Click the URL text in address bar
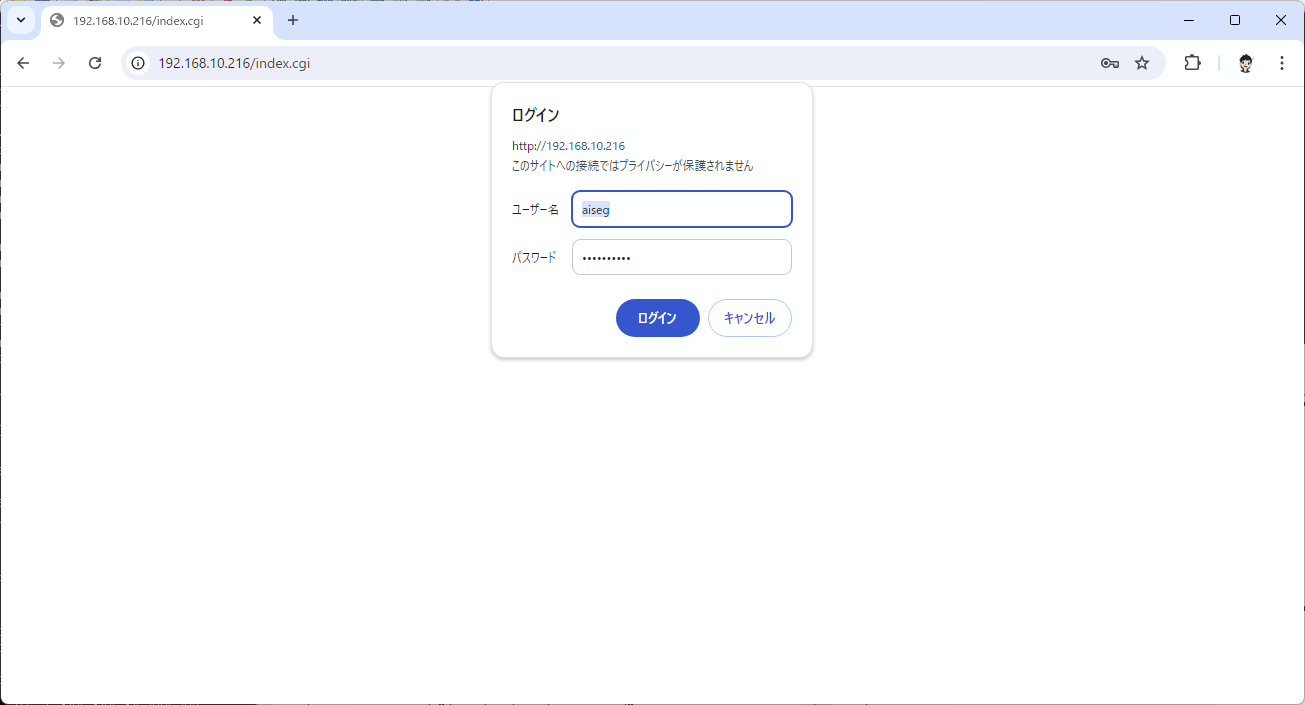 pos(234,63)
